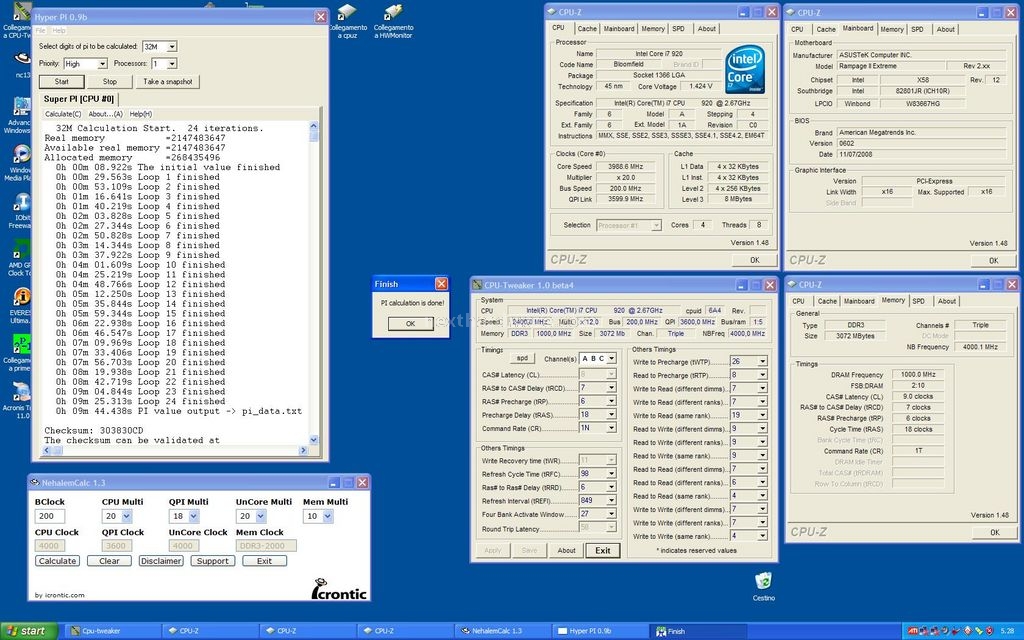Open the Priority High dropdown
Viewport: 1024px width, 640px height.
click(102, 64)
